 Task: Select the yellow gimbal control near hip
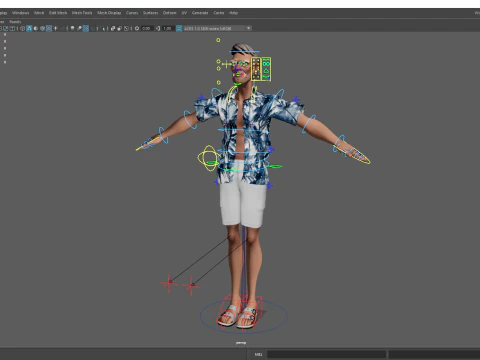[x=208, y=158]
